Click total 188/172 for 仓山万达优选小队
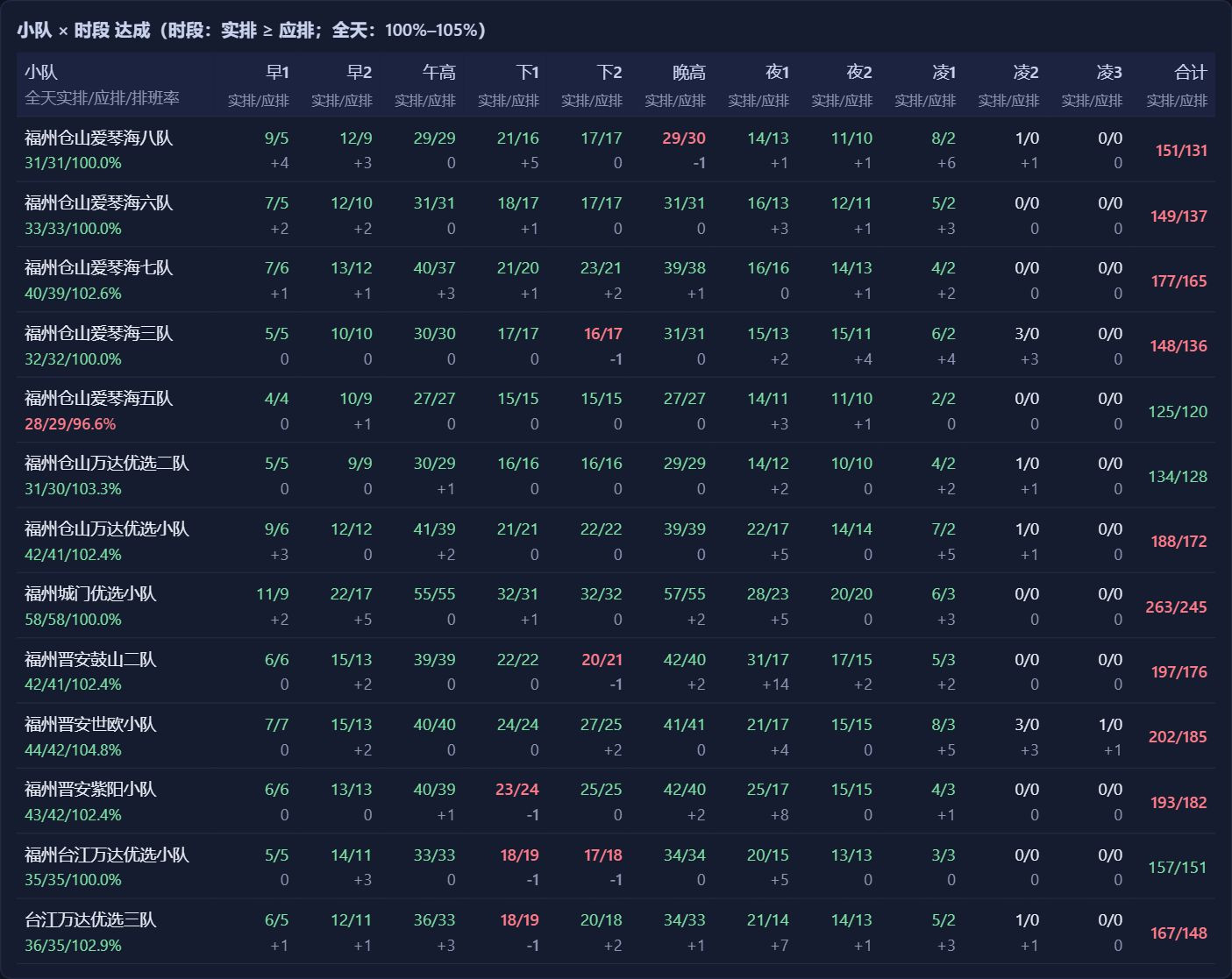Image resolution: width=1232 pixels, height=979 pixels. coord(1179,542)
